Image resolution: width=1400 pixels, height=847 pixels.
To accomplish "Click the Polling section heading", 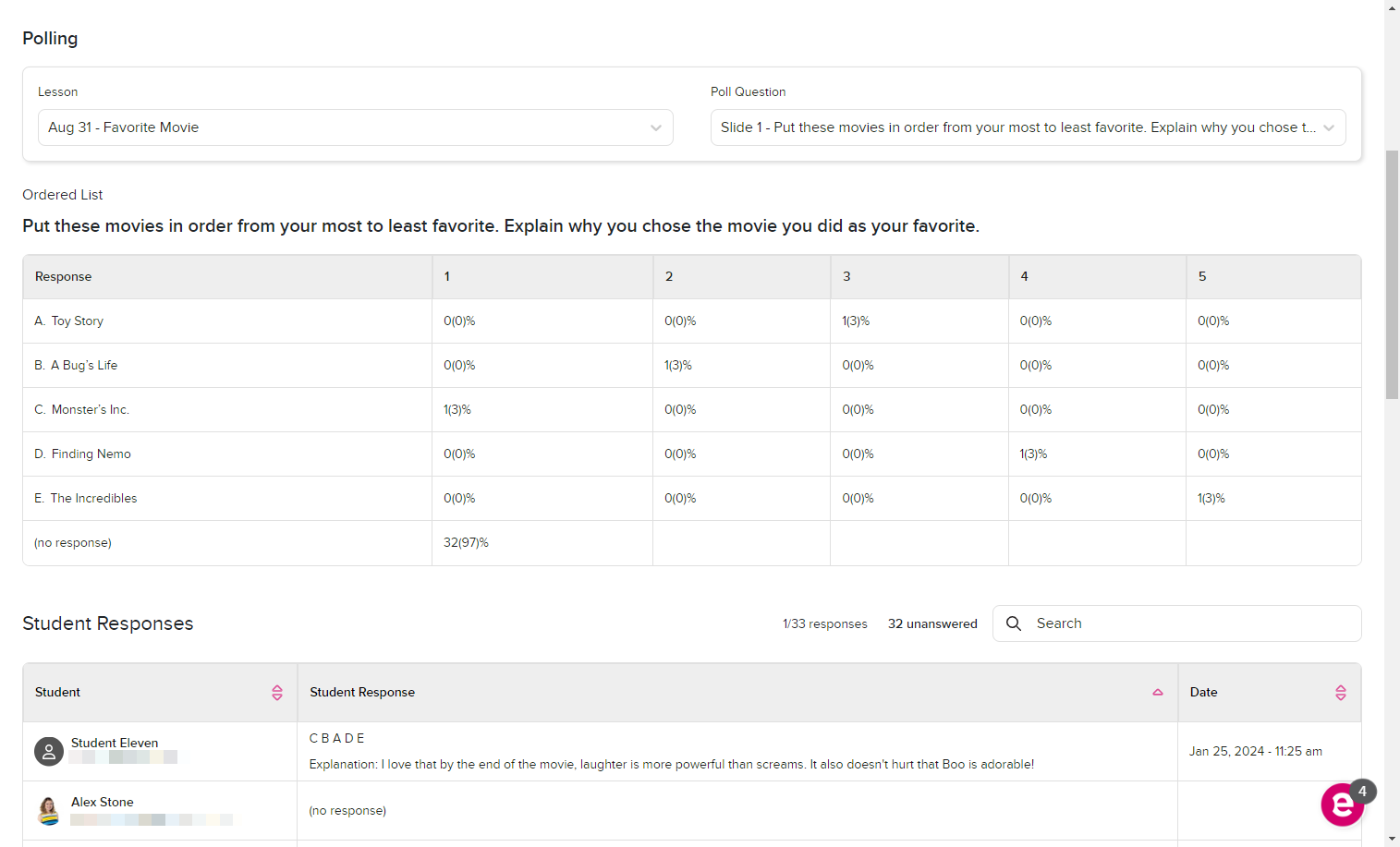I will click(x=50, y=39).
